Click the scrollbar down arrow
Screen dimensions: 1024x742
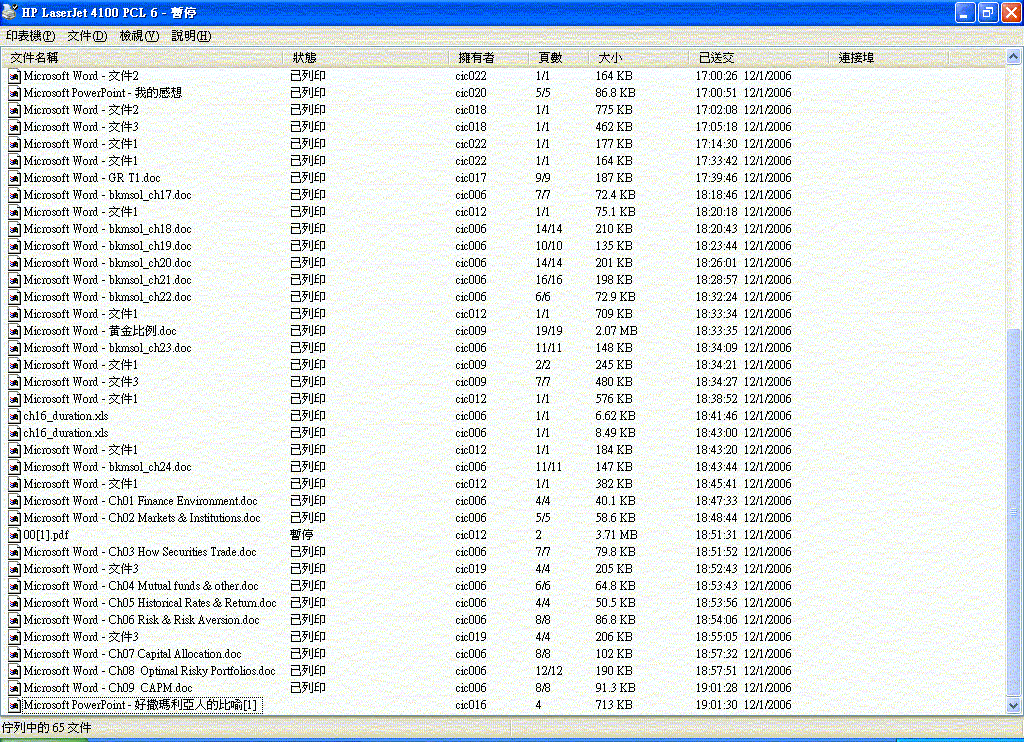coord(1014,705)
